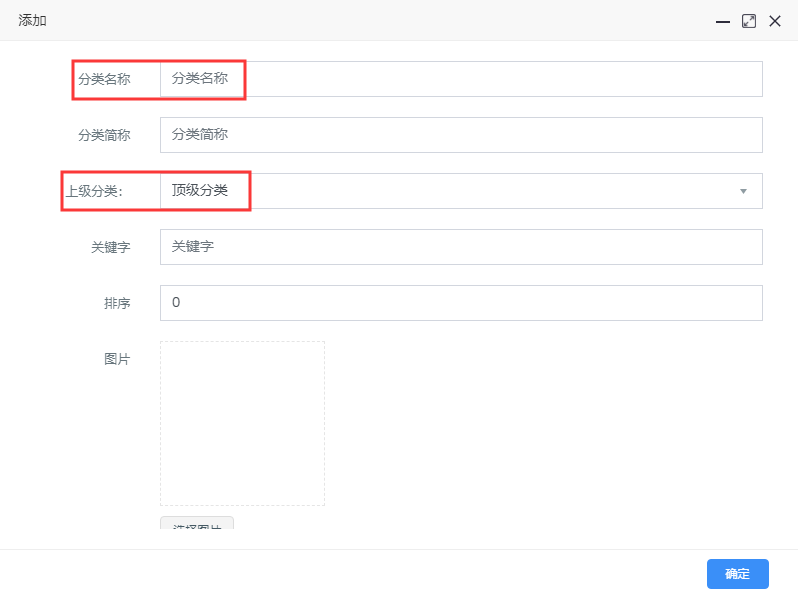Image resolution: width=798 pixels, height=596 pixels.
Task: Maximize the 添加 dialog window
Action: click(x=748, y=21)
